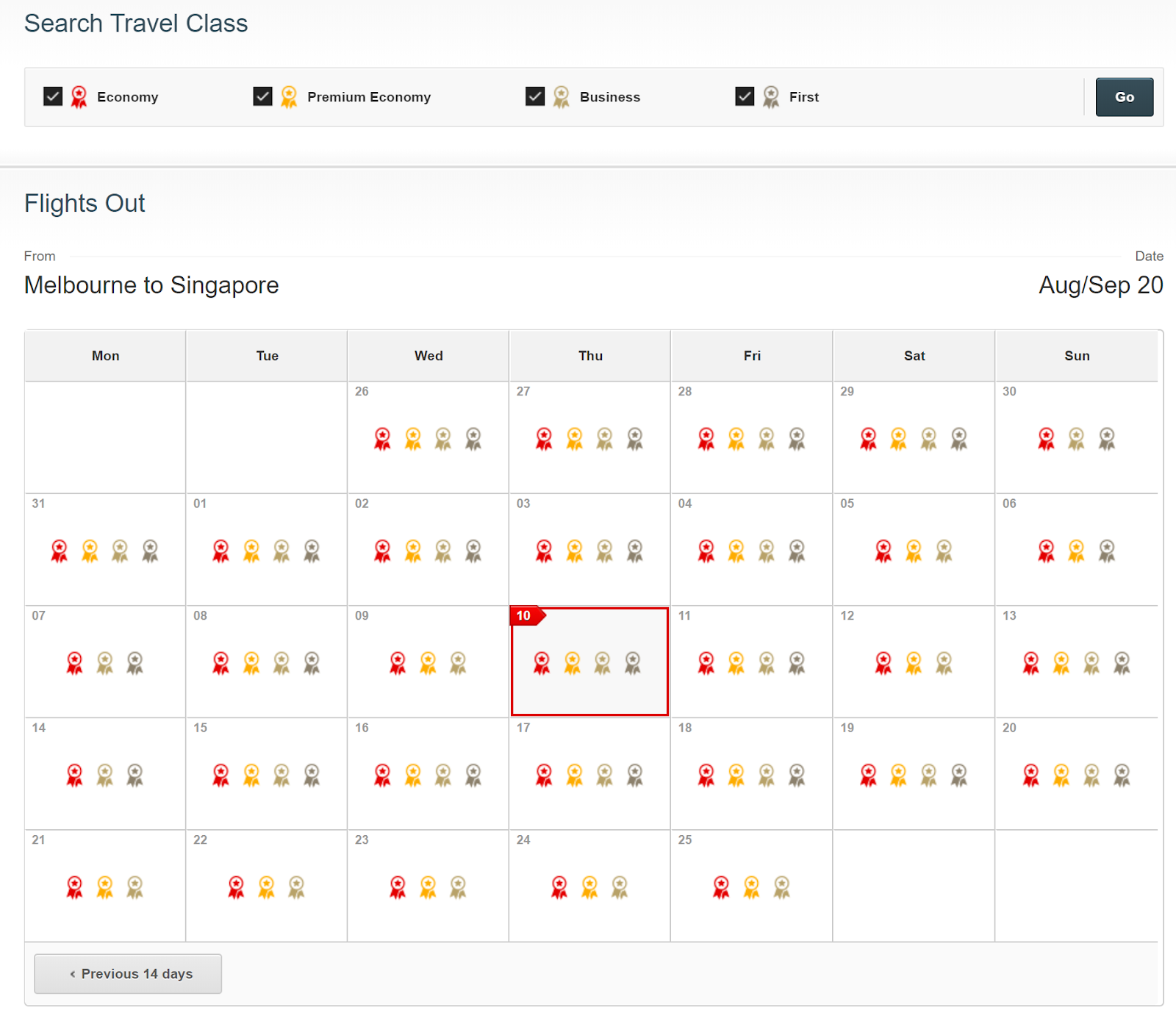Select Economy reward on the 07th
Viewport: 1176px width, 1013px height.
tap(75, 663)
